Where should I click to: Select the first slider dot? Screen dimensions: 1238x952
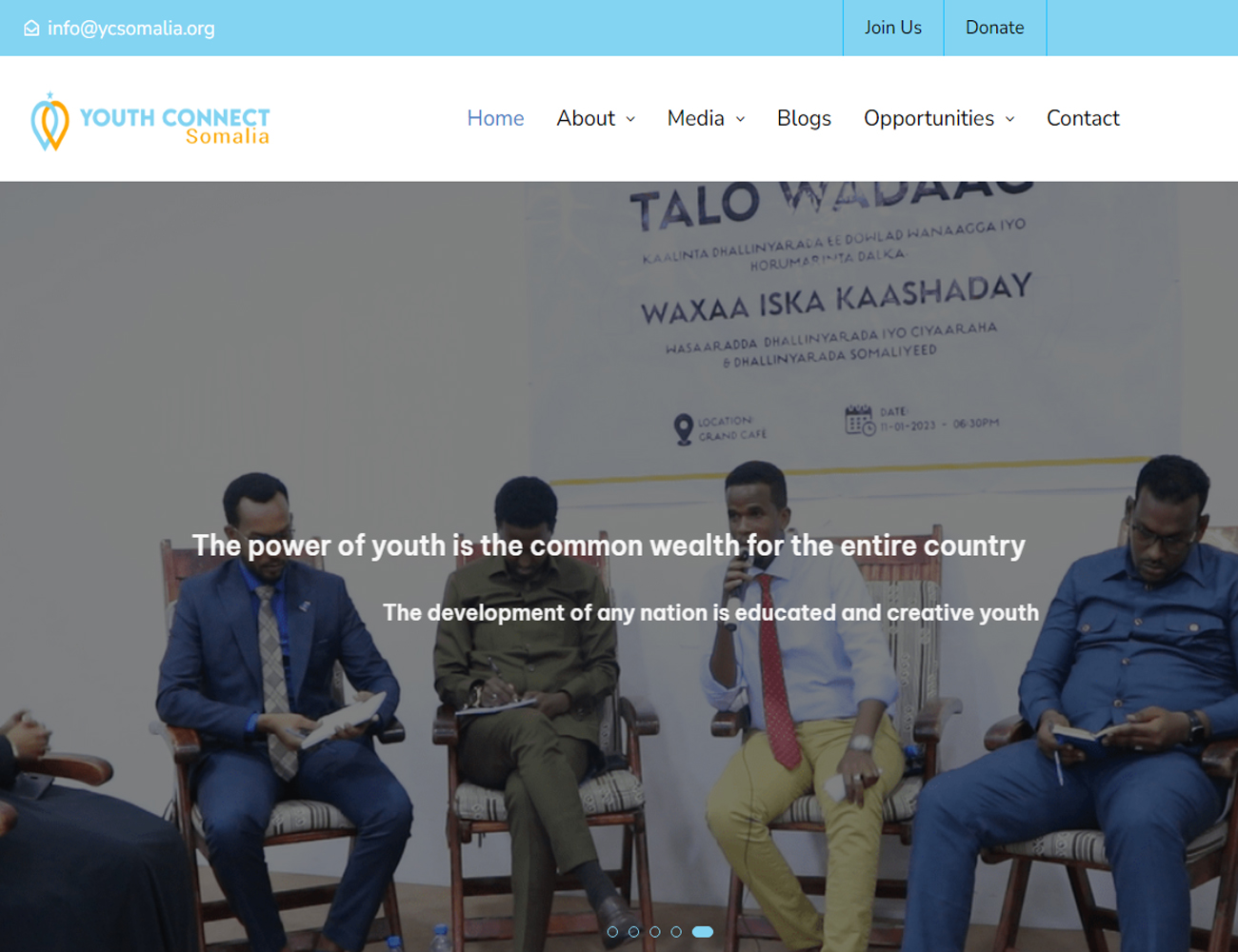coord(612,932)
